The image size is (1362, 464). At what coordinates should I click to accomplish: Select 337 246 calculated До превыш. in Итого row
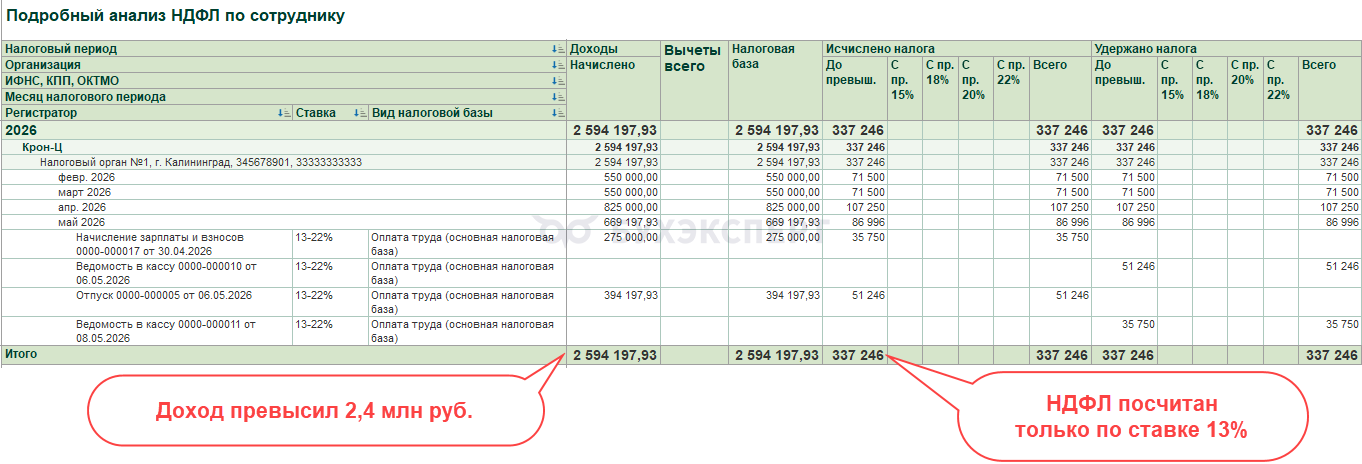[x=858, y=355]
